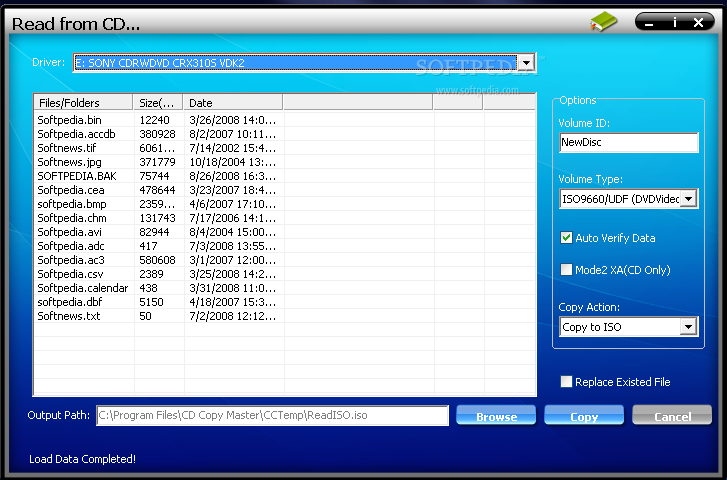Click size value 580608

(157, 260)
